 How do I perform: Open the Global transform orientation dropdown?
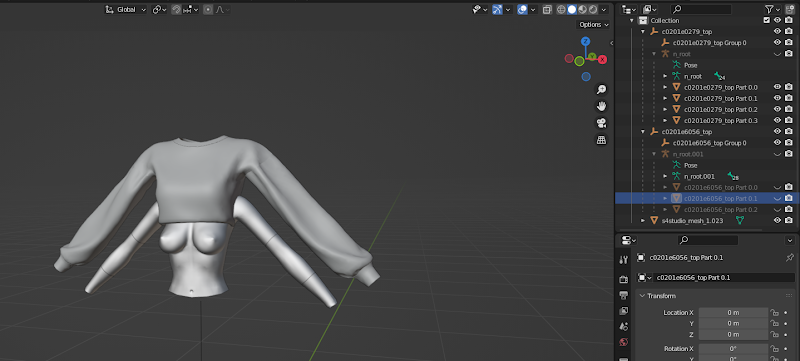pos(126,9)
